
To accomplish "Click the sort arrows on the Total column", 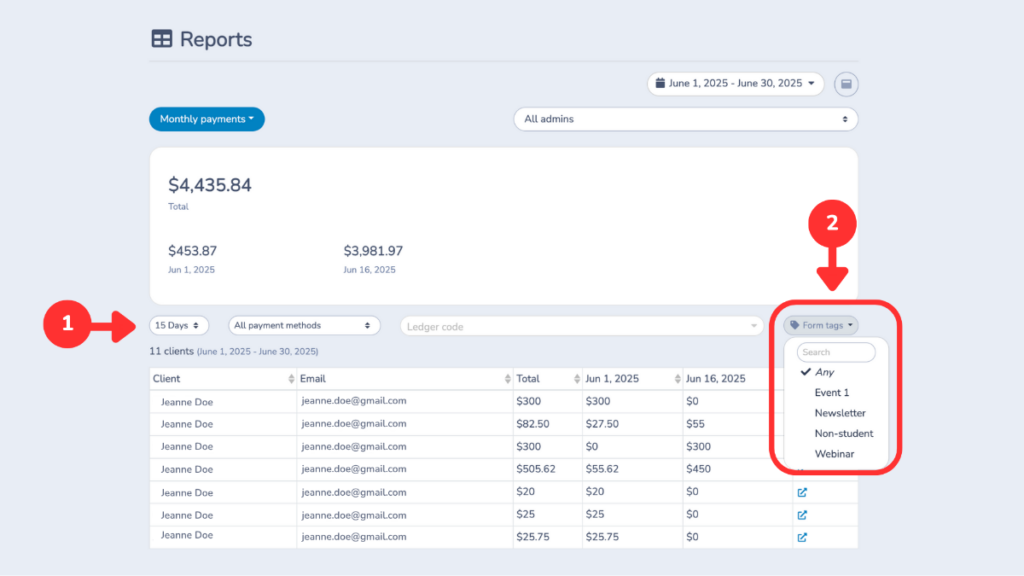I will (x=578, y=378).
